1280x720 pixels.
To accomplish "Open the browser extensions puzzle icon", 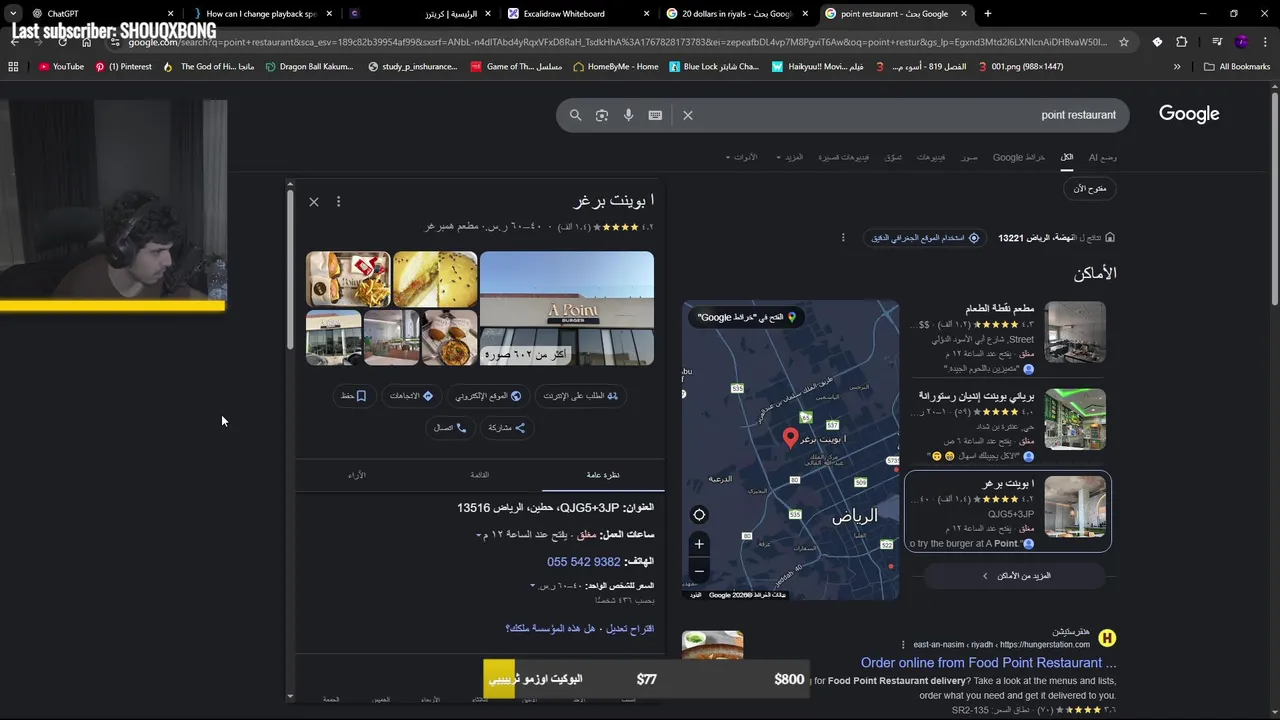I will [1182, 42].
